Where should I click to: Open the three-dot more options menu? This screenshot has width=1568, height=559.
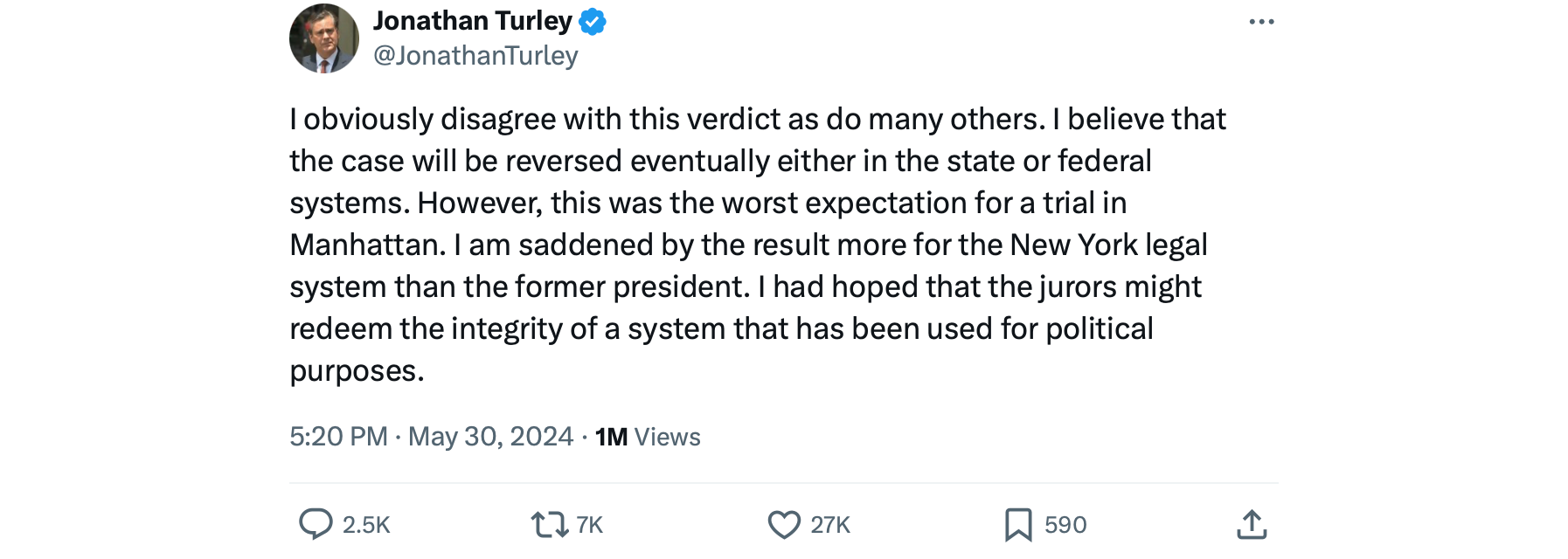coord(1261,22)
